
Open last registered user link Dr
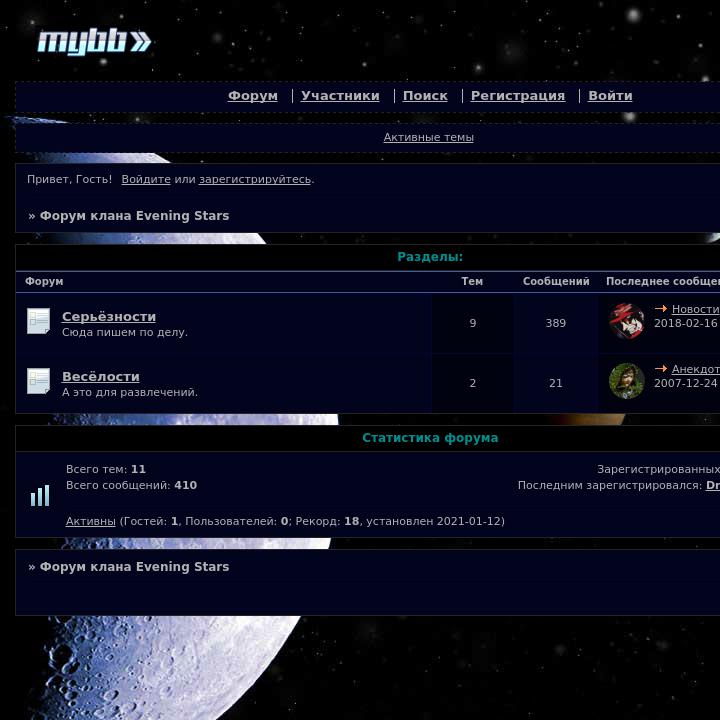[713, 485]
